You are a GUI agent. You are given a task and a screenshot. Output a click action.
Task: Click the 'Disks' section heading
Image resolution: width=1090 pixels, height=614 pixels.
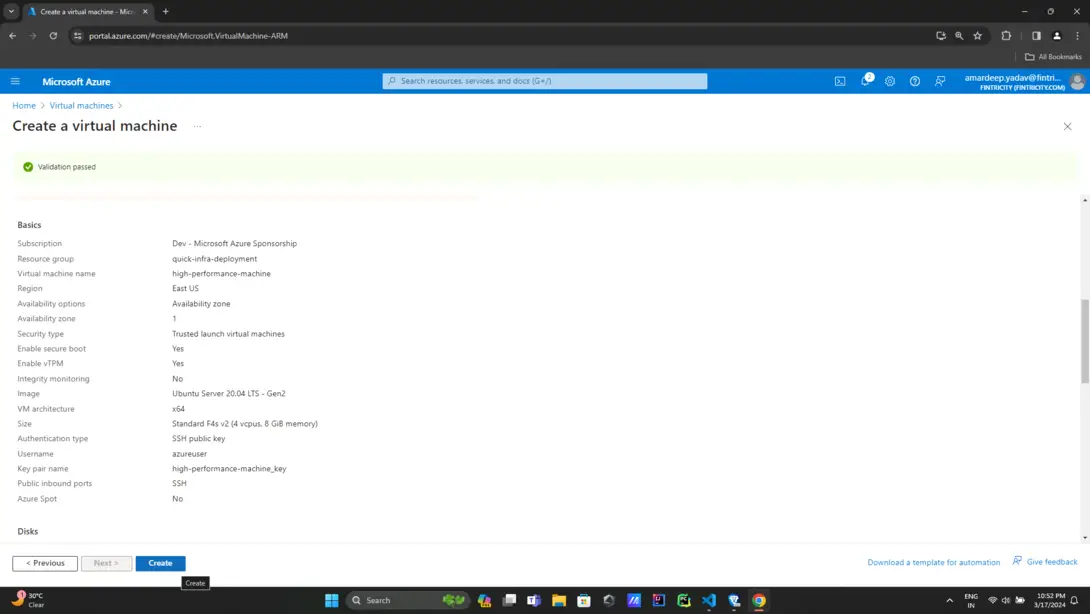point(28,531)
